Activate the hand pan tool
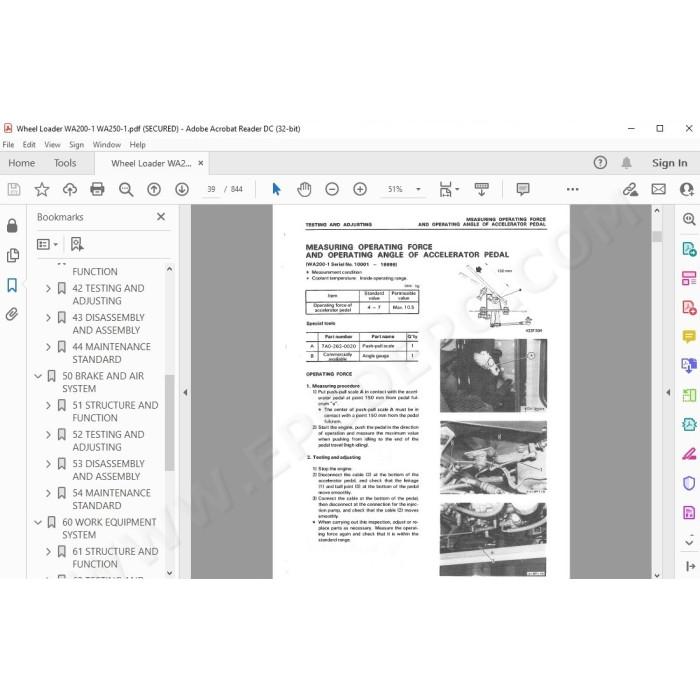 tap(304, 189)
